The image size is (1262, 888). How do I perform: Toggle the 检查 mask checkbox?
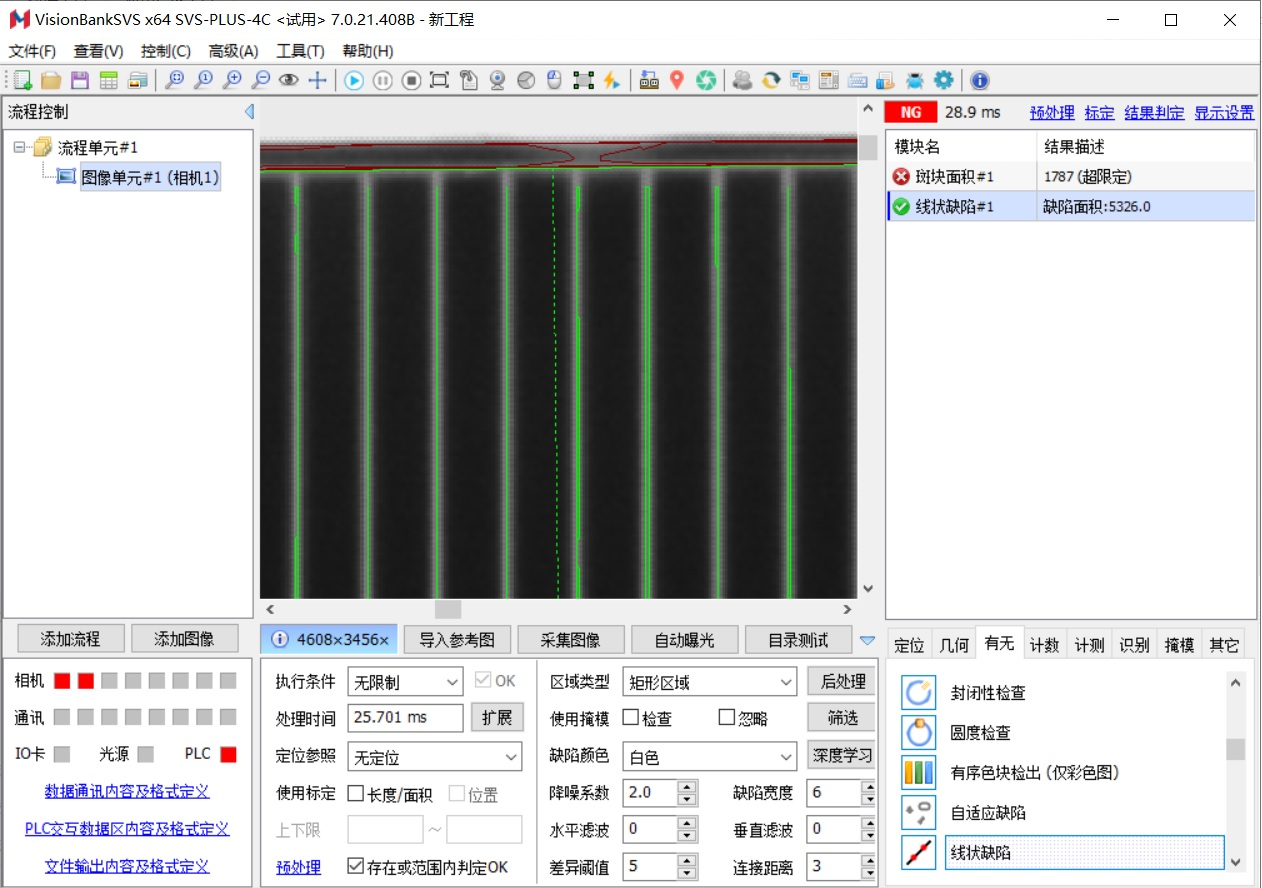click(x=630, y=718)
